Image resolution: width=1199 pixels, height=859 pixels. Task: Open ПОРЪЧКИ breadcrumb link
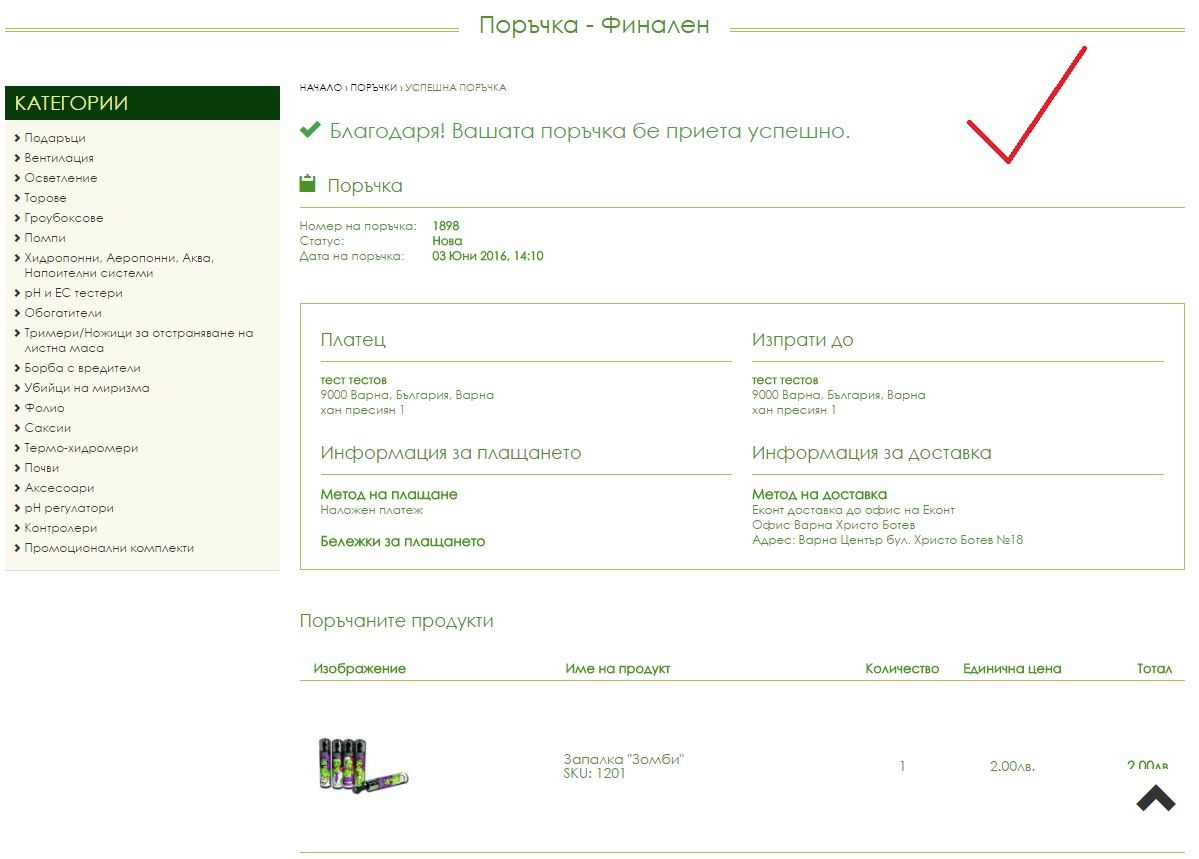tap(373, 88)
